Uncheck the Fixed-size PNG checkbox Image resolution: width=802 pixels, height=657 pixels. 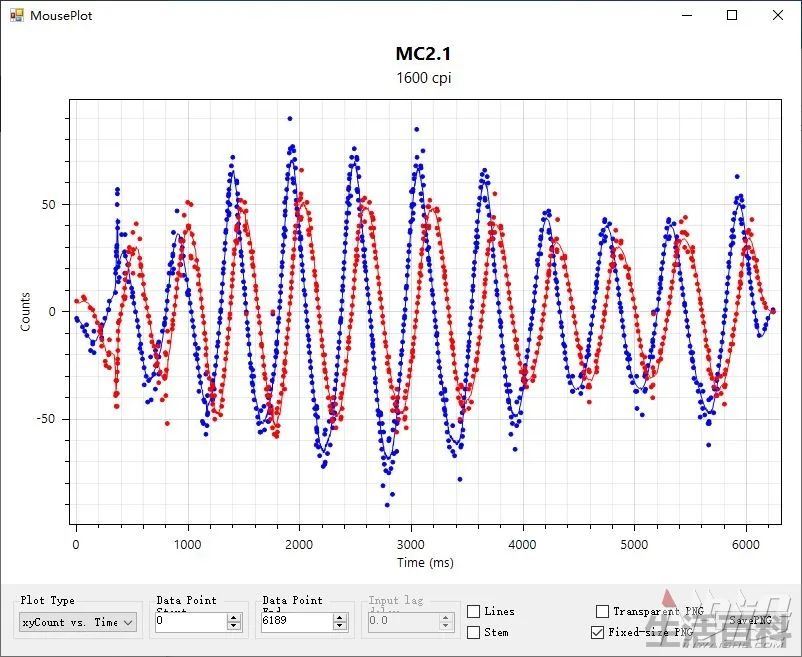pyautogui.click(x=597, y=632)
